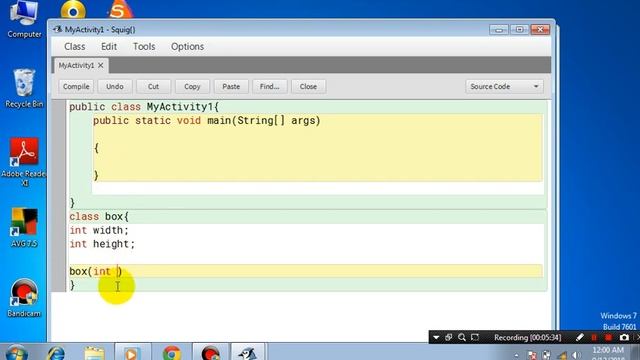The image size is (640, 360).
Task: Click the Action Center flag tray icon
Action: click(532, 355)
